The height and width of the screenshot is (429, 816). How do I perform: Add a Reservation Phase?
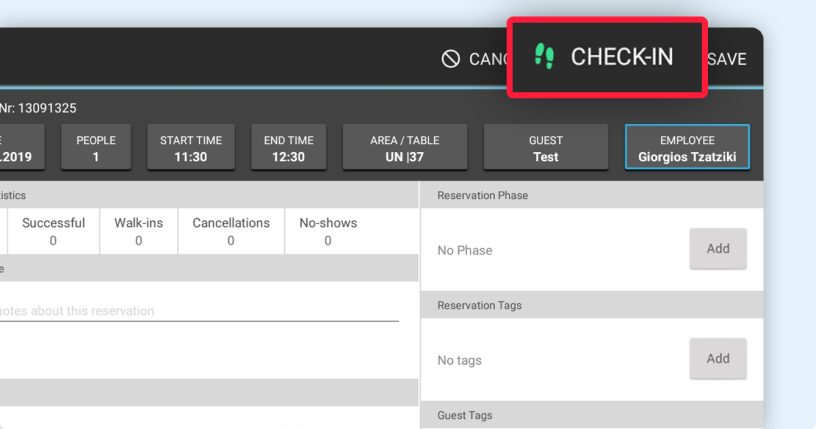[717, 249]
